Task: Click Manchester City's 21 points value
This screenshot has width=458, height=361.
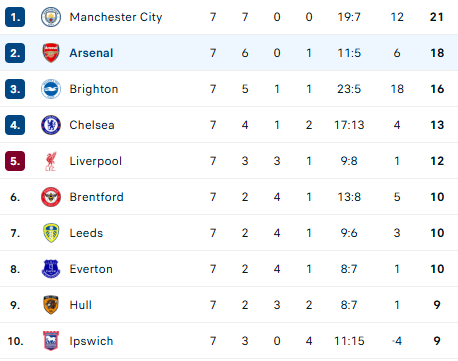Action: 437,17
